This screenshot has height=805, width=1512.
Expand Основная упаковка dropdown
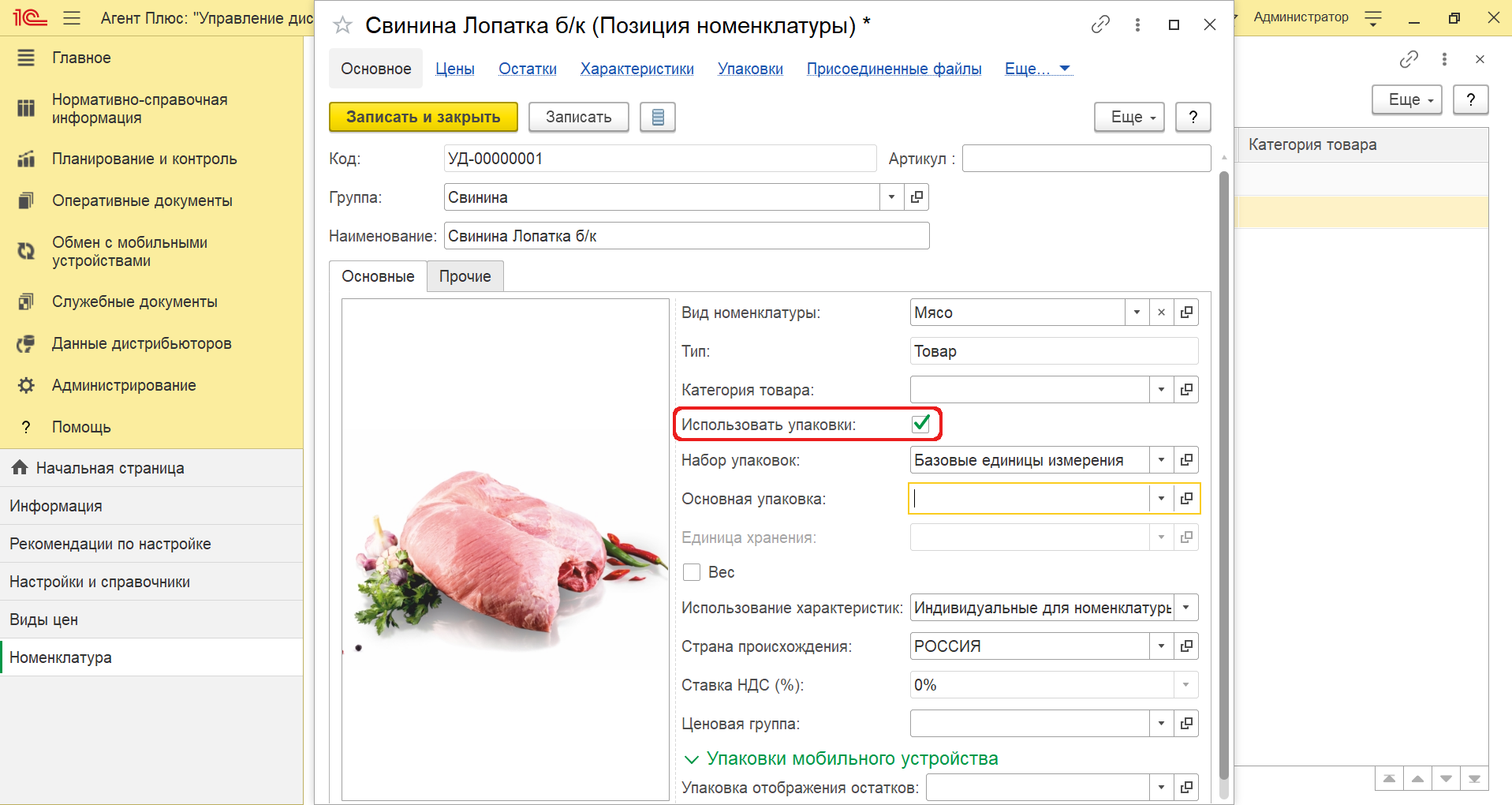[1161, 499]
